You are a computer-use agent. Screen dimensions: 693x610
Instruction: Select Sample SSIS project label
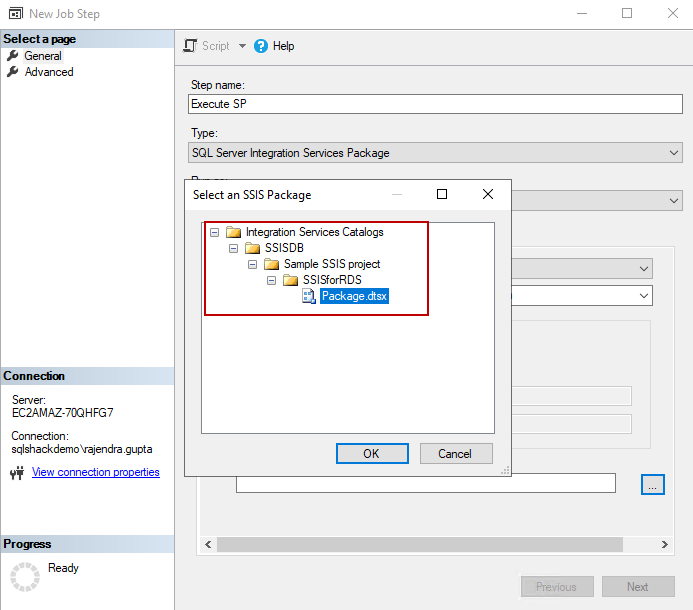coord(332,264)
